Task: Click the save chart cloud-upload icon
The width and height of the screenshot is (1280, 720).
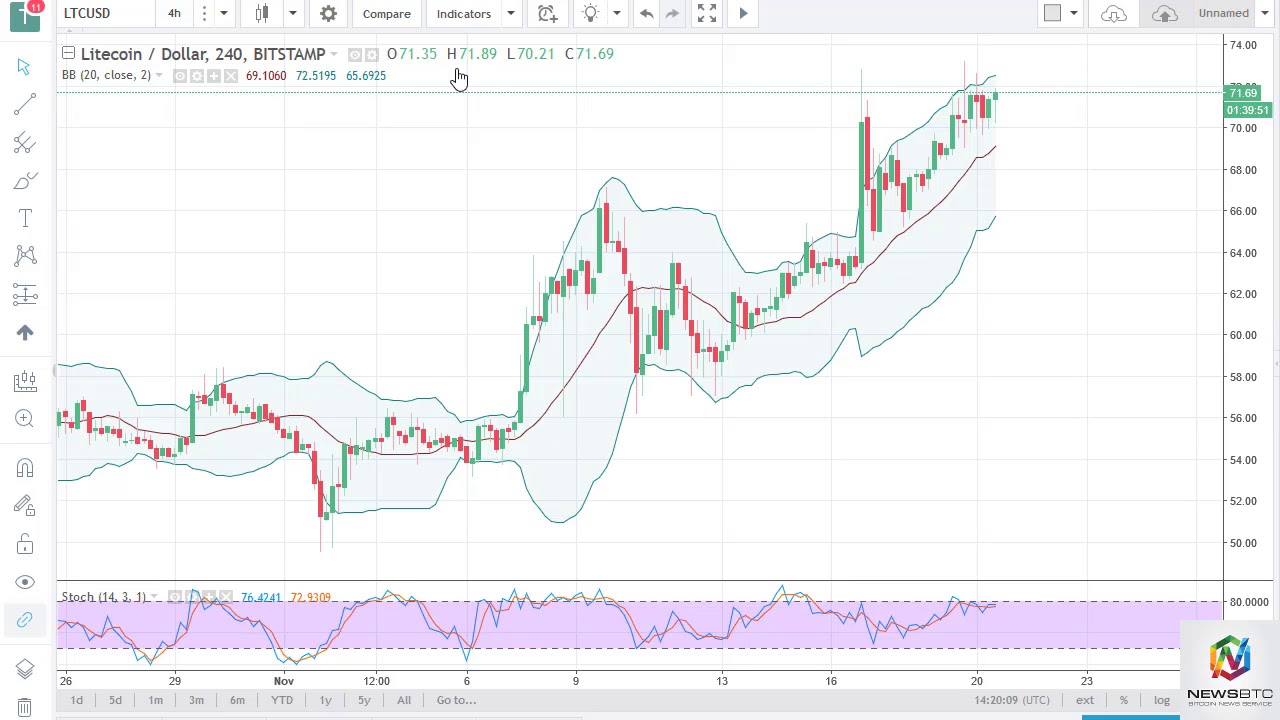Action: pyautogui.click(x=1164, y=13)
